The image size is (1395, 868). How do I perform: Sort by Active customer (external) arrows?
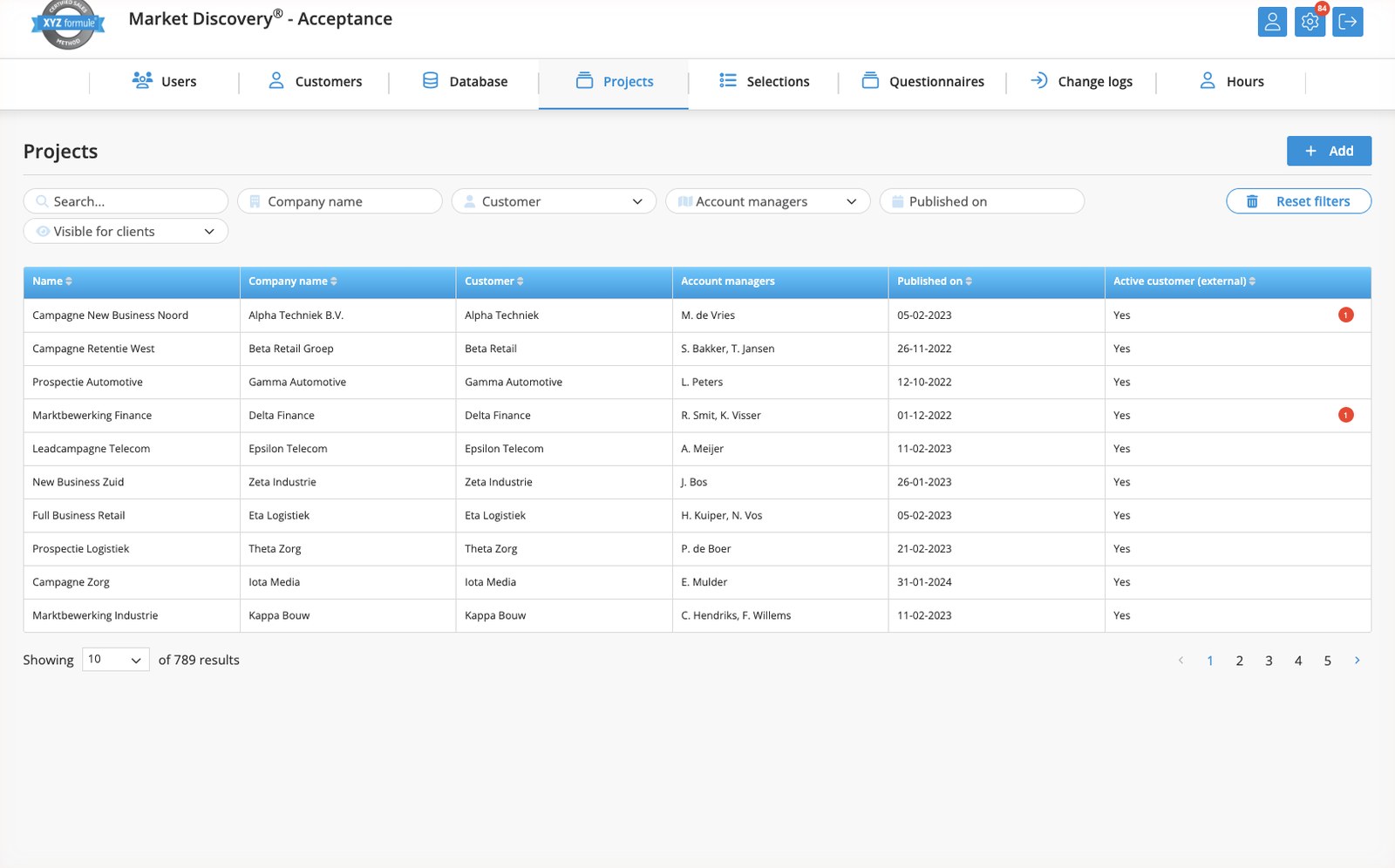point(1252,281)
